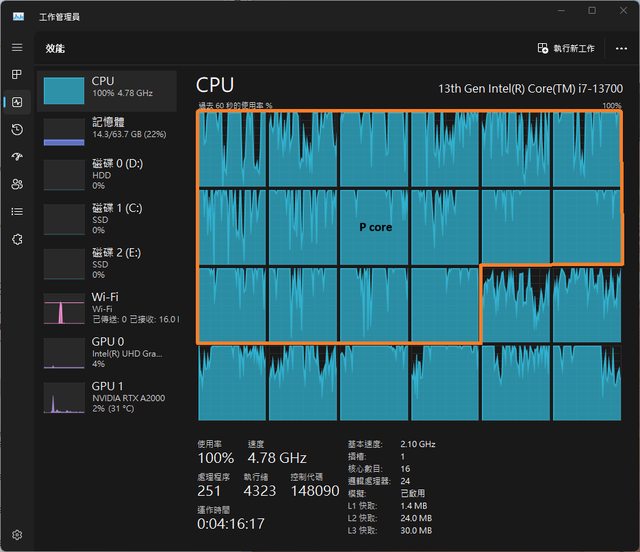Click the 執行新工作 button
This screenshot has width=640, height=552.
tap(566, 48)
